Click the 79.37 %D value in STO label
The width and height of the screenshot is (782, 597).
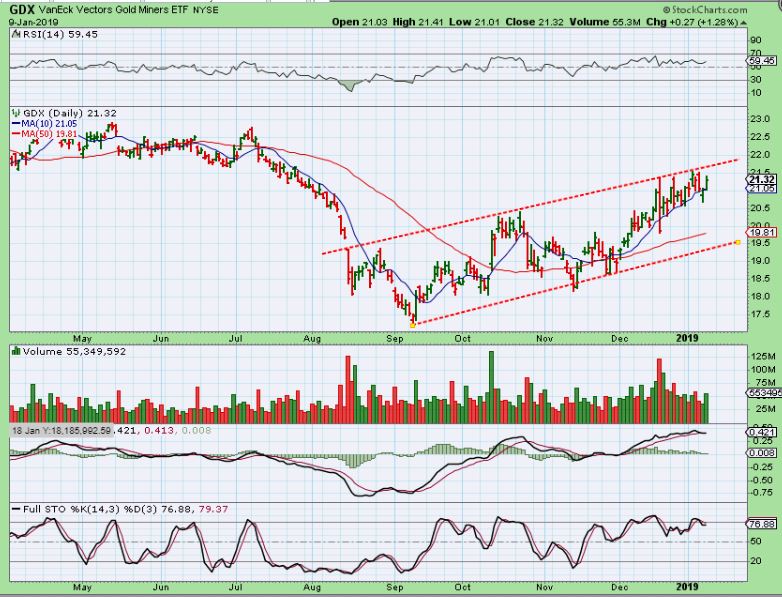pos(213,509)
